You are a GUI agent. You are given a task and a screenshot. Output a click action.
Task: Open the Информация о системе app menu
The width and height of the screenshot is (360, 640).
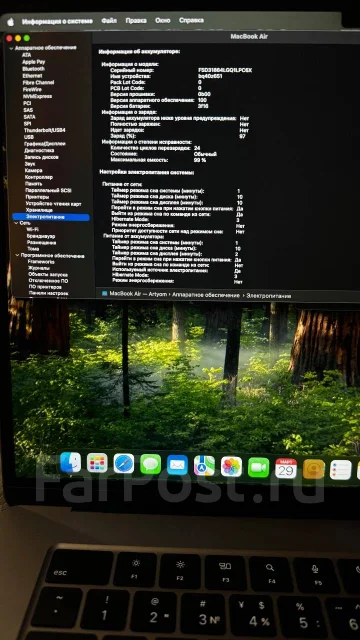pos(58,21)
